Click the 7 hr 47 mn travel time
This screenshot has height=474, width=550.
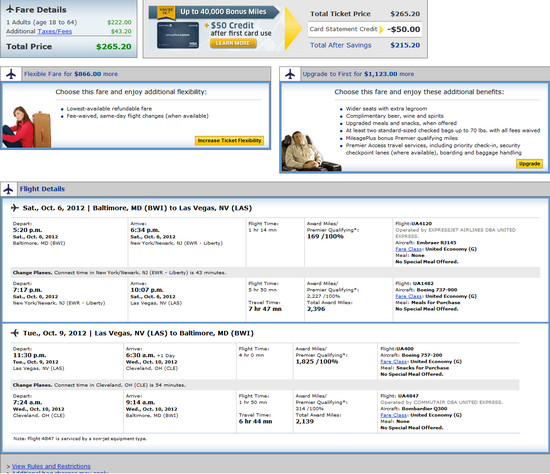click(265, 309)
